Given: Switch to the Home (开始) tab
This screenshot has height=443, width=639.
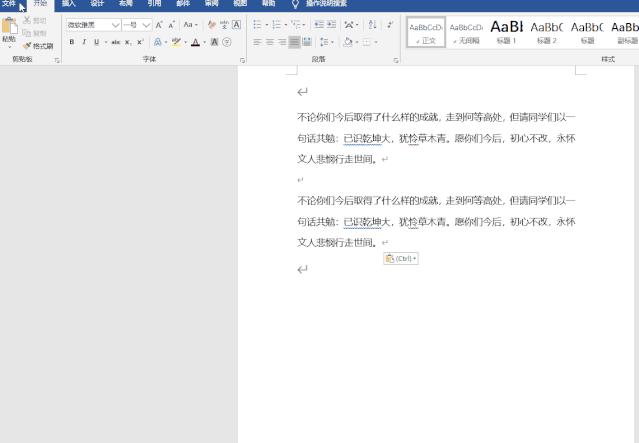Looking at the screenshot, I should (40, 4).
